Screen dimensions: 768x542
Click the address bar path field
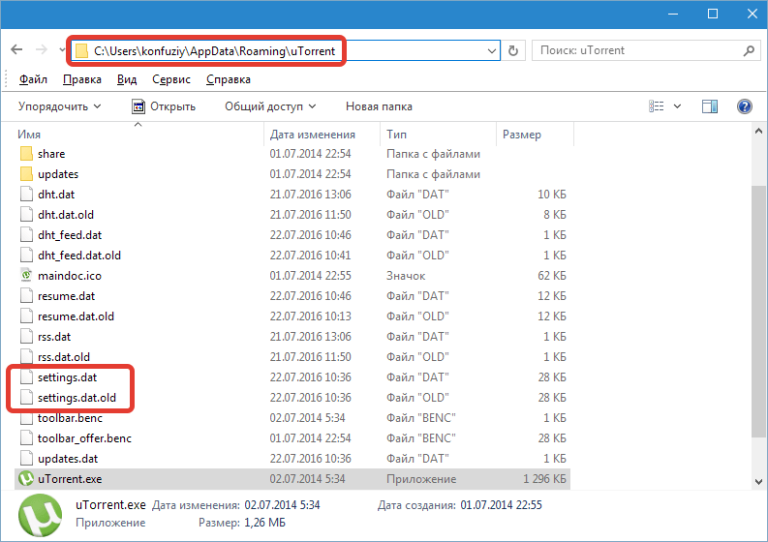coord(287,50)
